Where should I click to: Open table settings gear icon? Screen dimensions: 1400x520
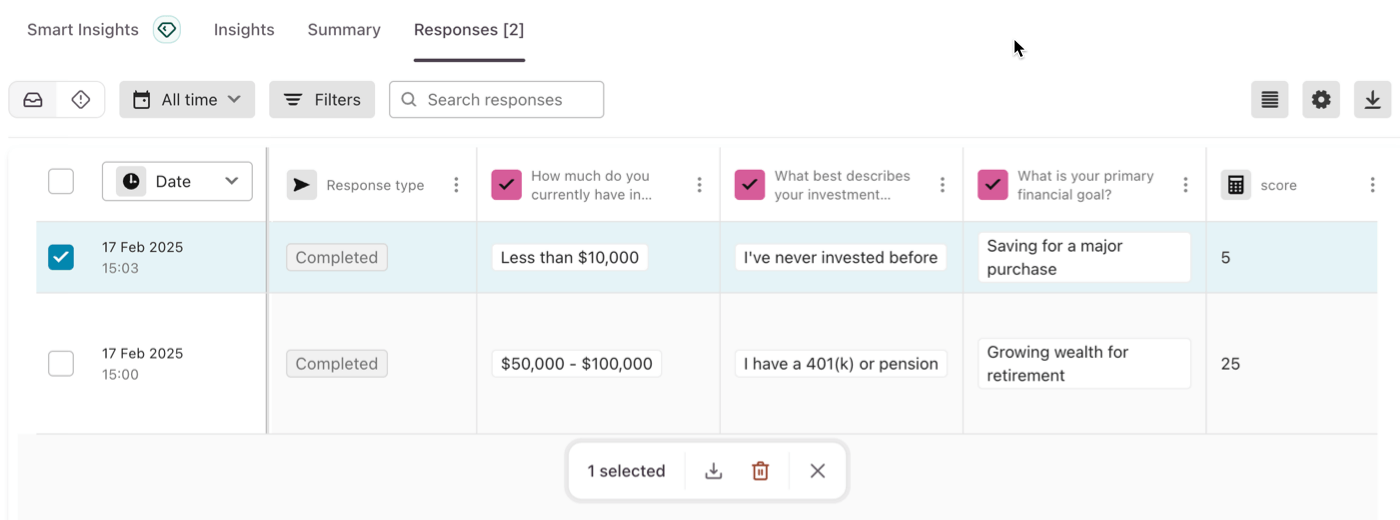1321,100
